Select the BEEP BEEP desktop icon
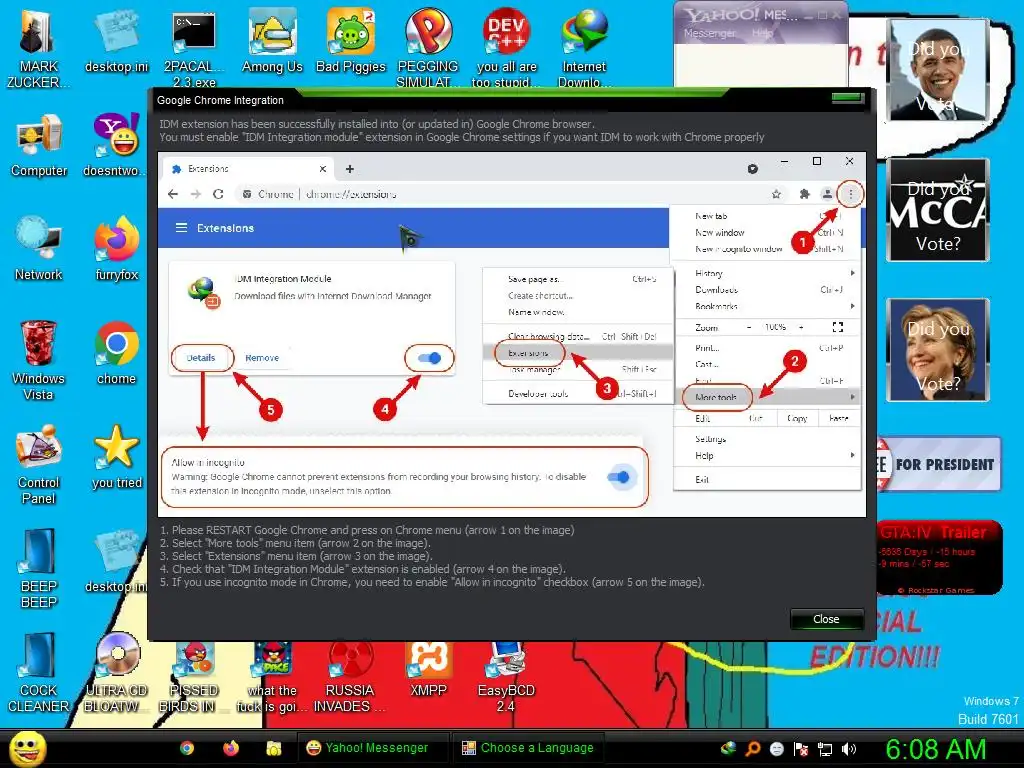 pos(38,567)
